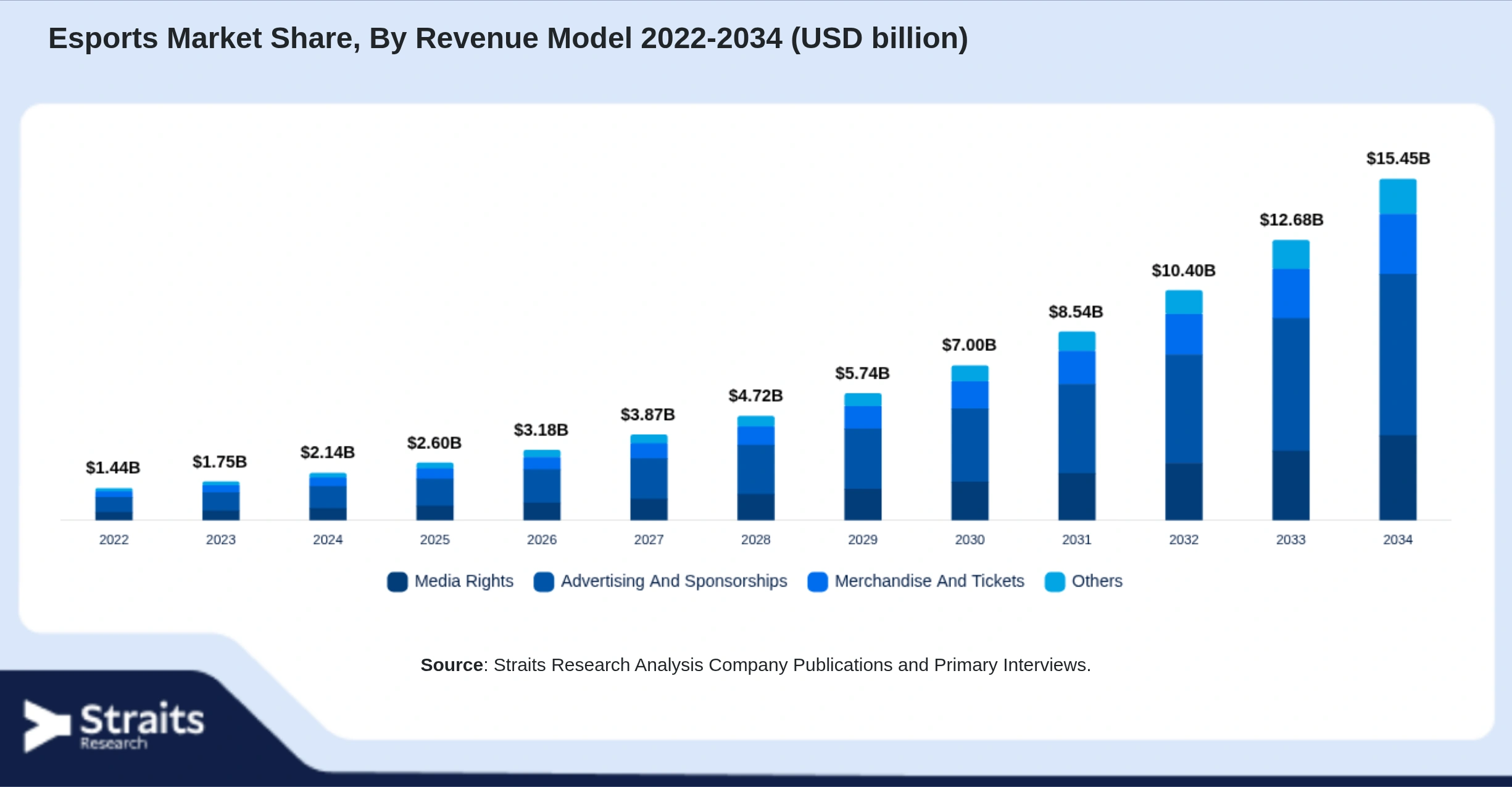Click the Others segment of the 2034 bar
Screen dimensions: 1512x787
coord(1398,197)
